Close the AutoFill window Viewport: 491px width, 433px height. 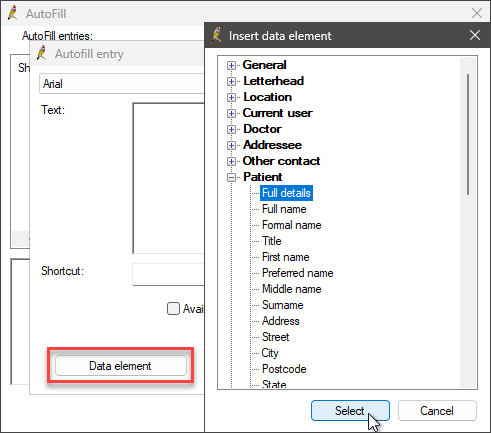click(x=477, y=13)
